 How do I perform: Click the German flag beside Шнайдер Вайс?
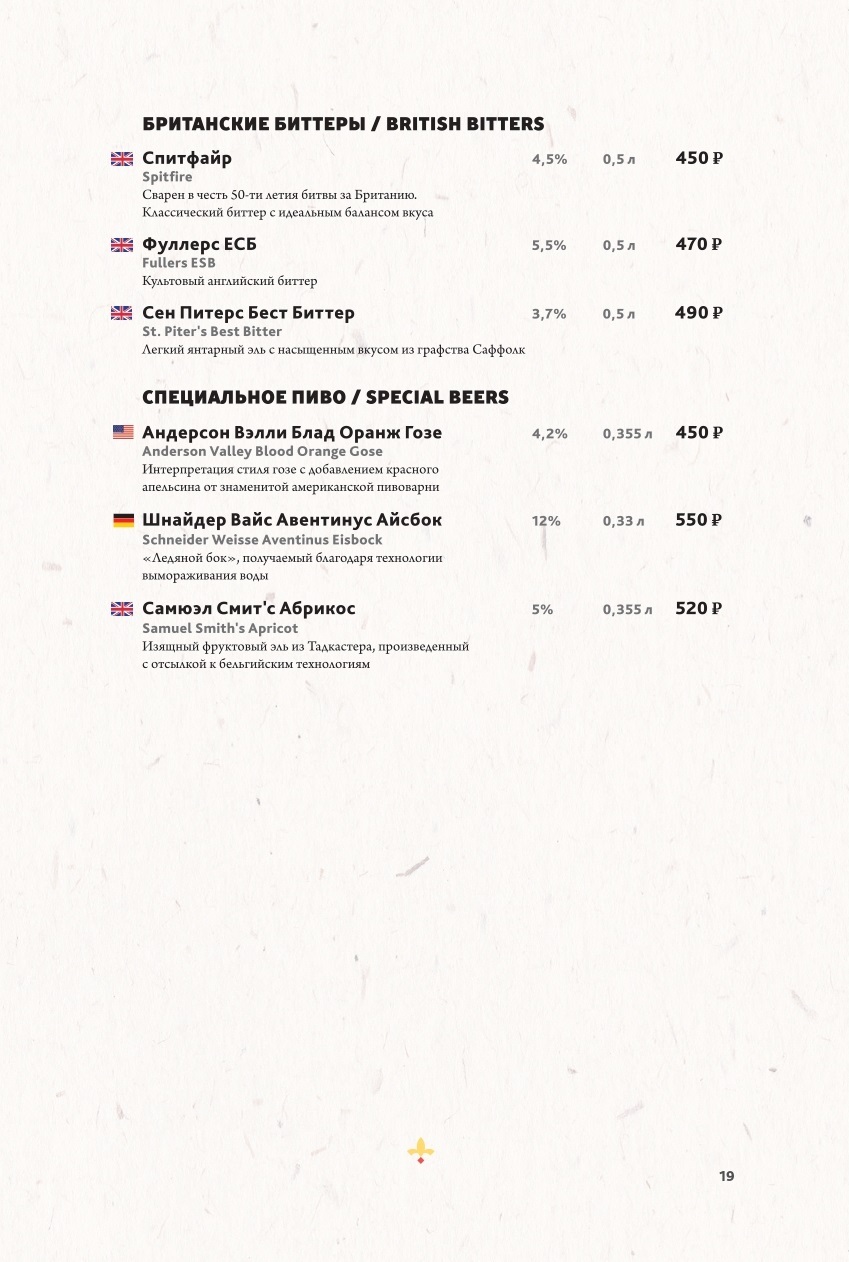pyautogui.click(x=123, y=521)
